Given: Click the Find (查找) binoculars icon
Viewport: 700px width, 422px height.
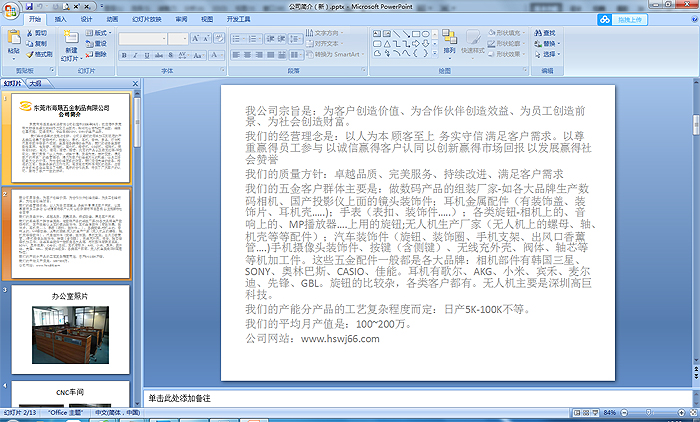Looking at the screenshot, I should tap(538, 32).
